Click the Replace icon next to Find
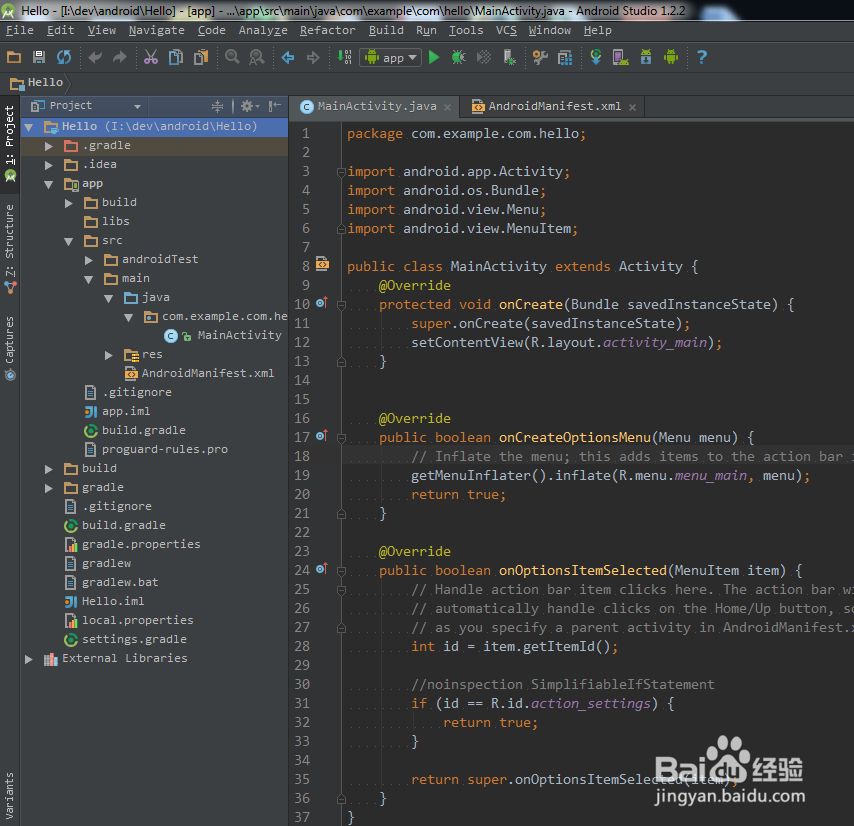The image size is (854, 826). click(257, 57)
